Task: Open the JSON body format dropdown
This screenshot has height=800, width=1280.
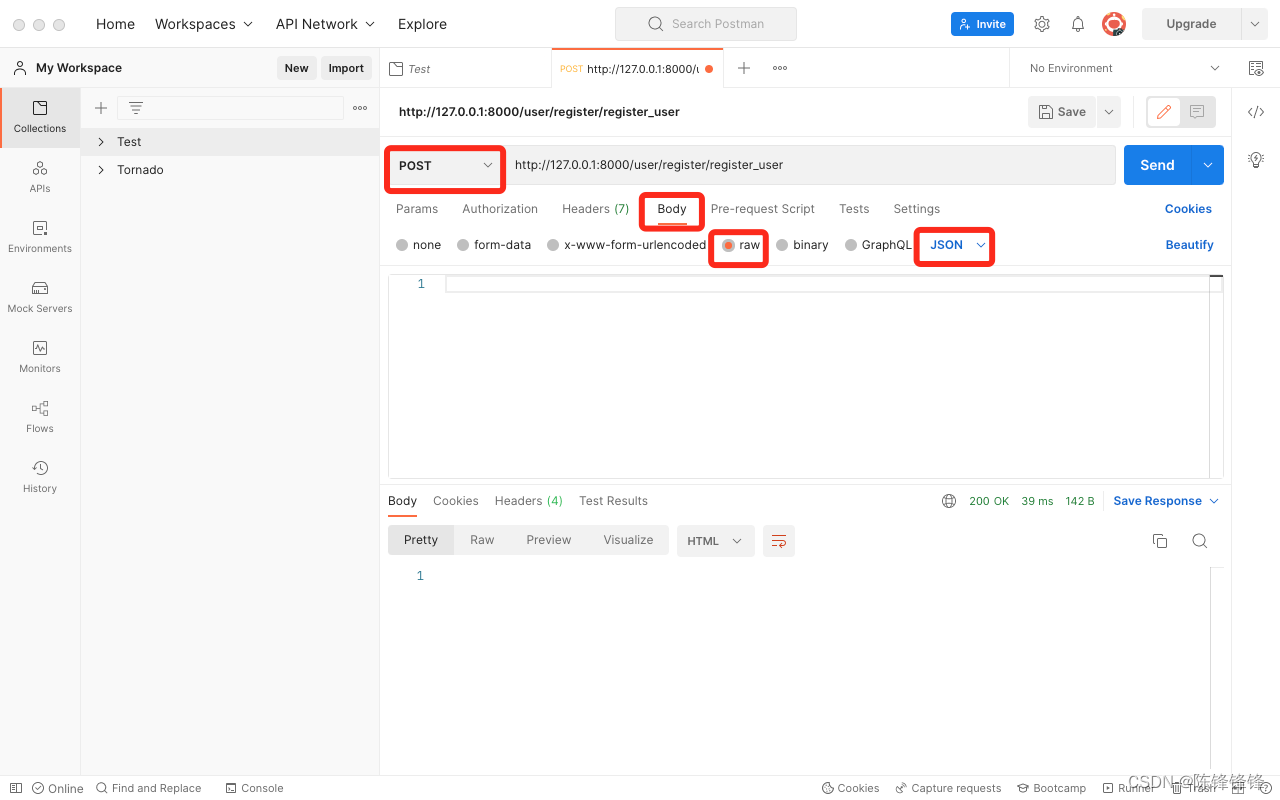Action: [x=957, y=245]
